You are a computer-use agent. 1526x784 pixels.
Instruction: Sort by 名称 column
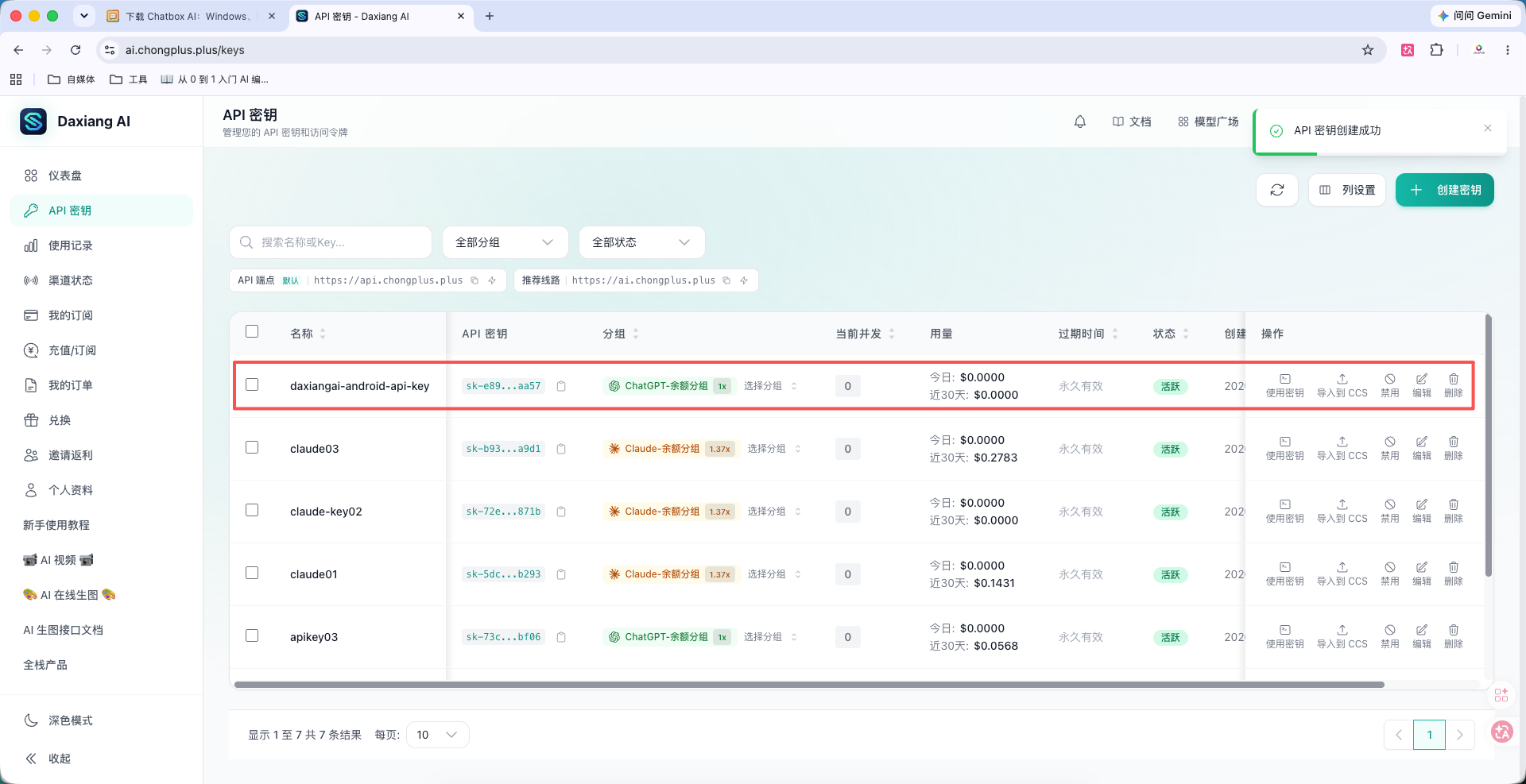pyautogui.click(x=308, y=334)
